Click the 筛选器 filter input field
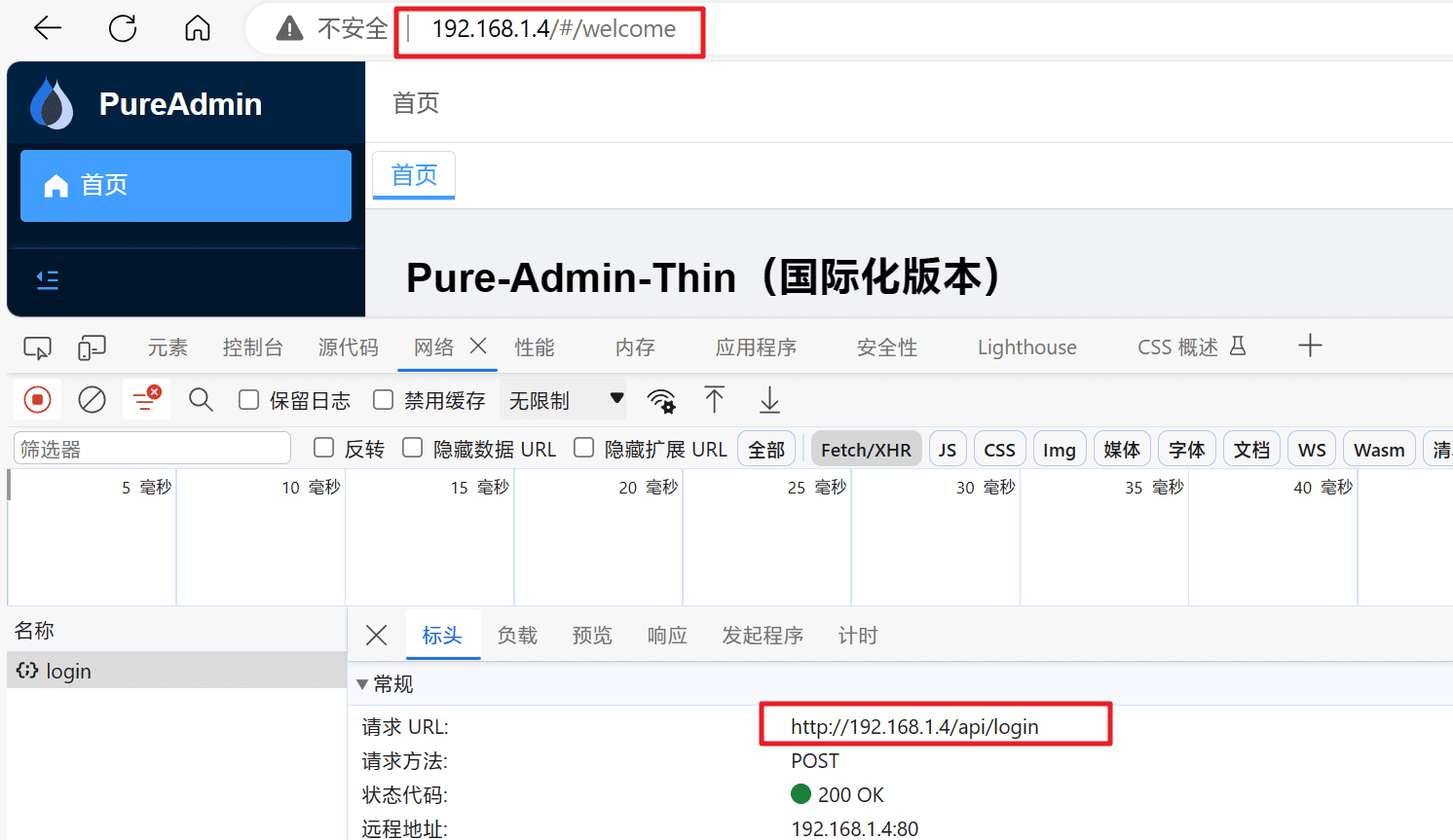This screenshot has height=840, width=1453. click(152, 449)
